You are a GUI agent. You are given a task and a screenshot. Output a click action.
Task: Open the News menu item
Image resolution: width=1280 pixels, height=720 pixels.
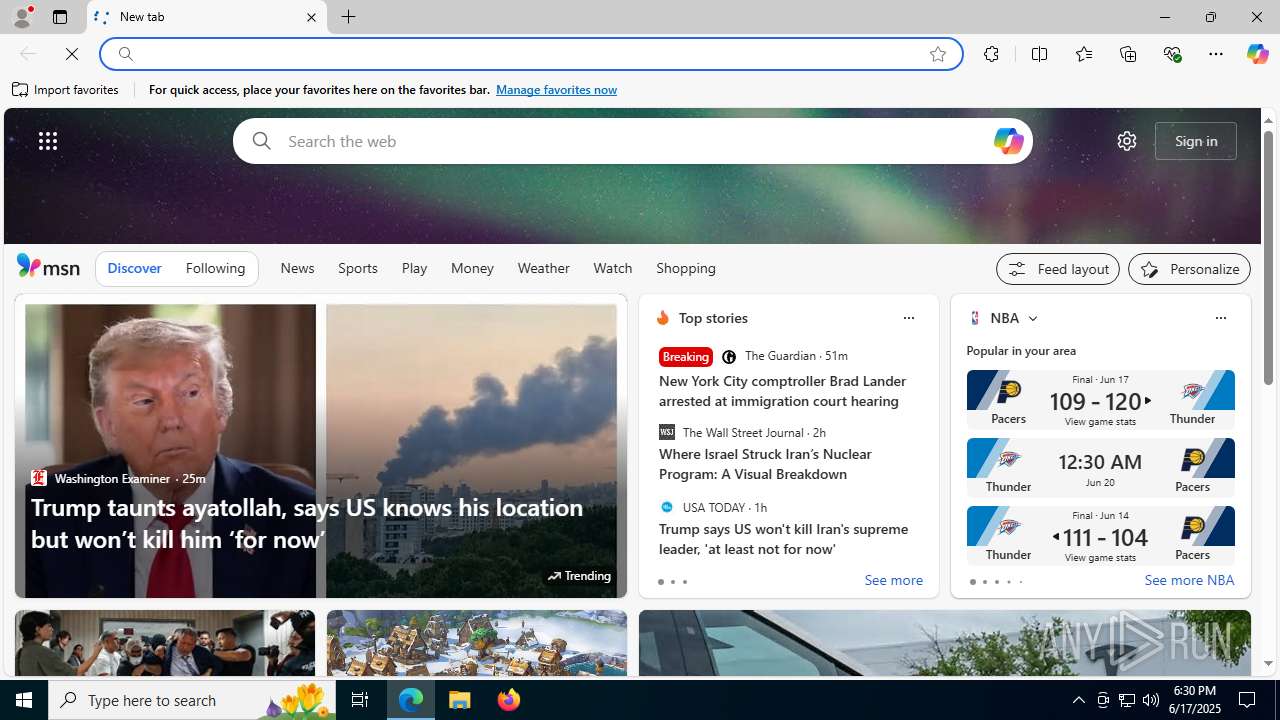[297, 269]
